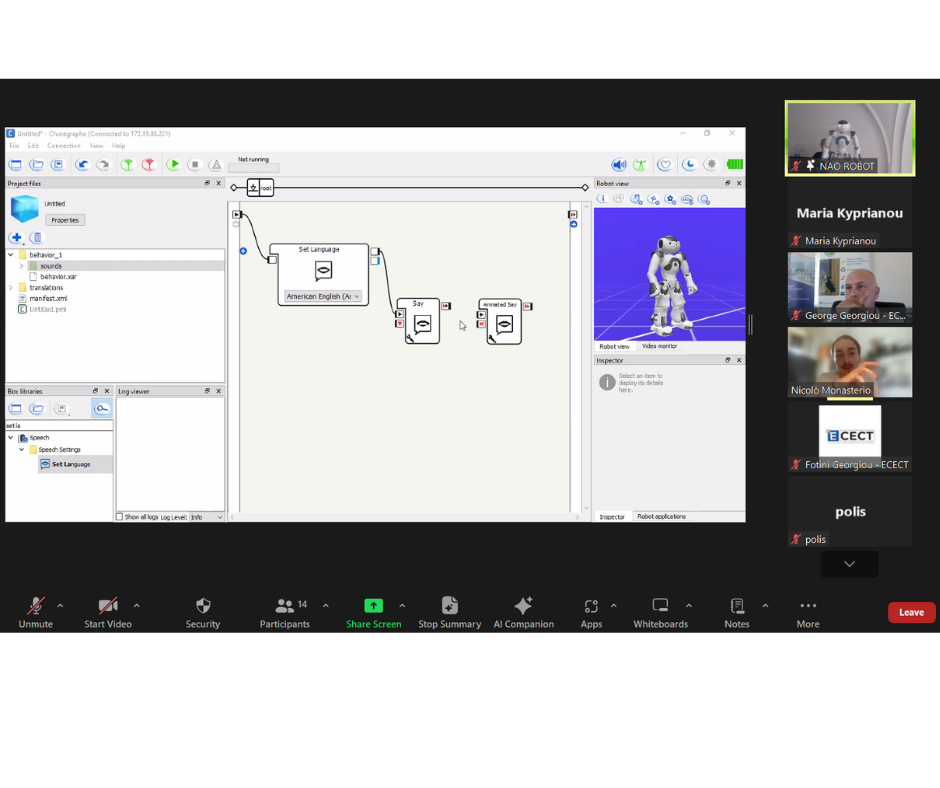Image resolution: width=940 pixels, height=788 pixels.
Task: Click the green Connect to robot icon
Action: [x=127, y=164]
